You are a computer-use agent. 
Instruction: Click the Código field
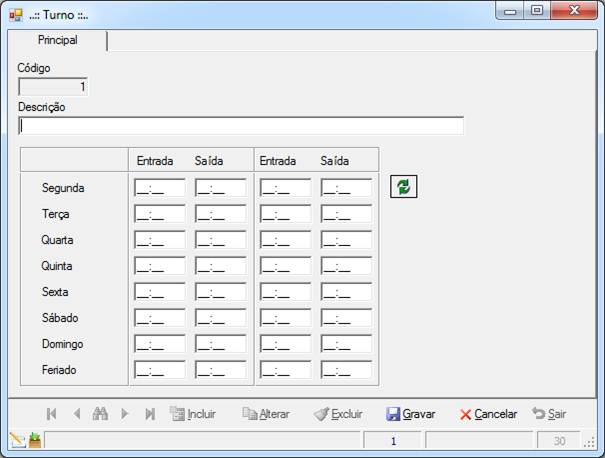click(53, 86)
